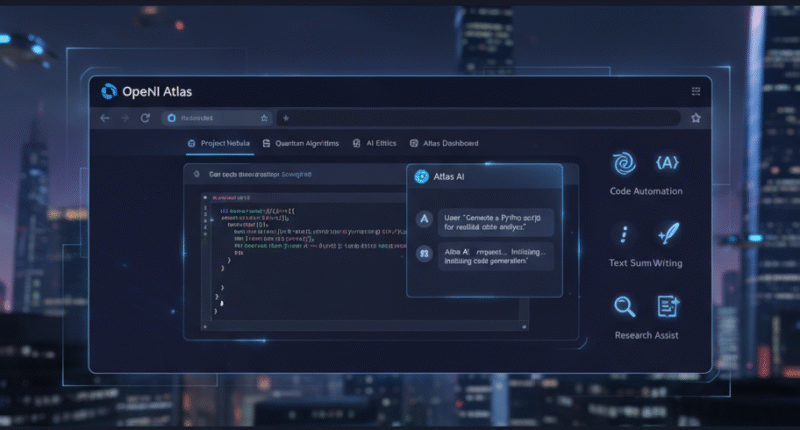Open the Research magnifying glass icon
The width and height of the screenshot is (800, 430).
click(x=624, y=307)
